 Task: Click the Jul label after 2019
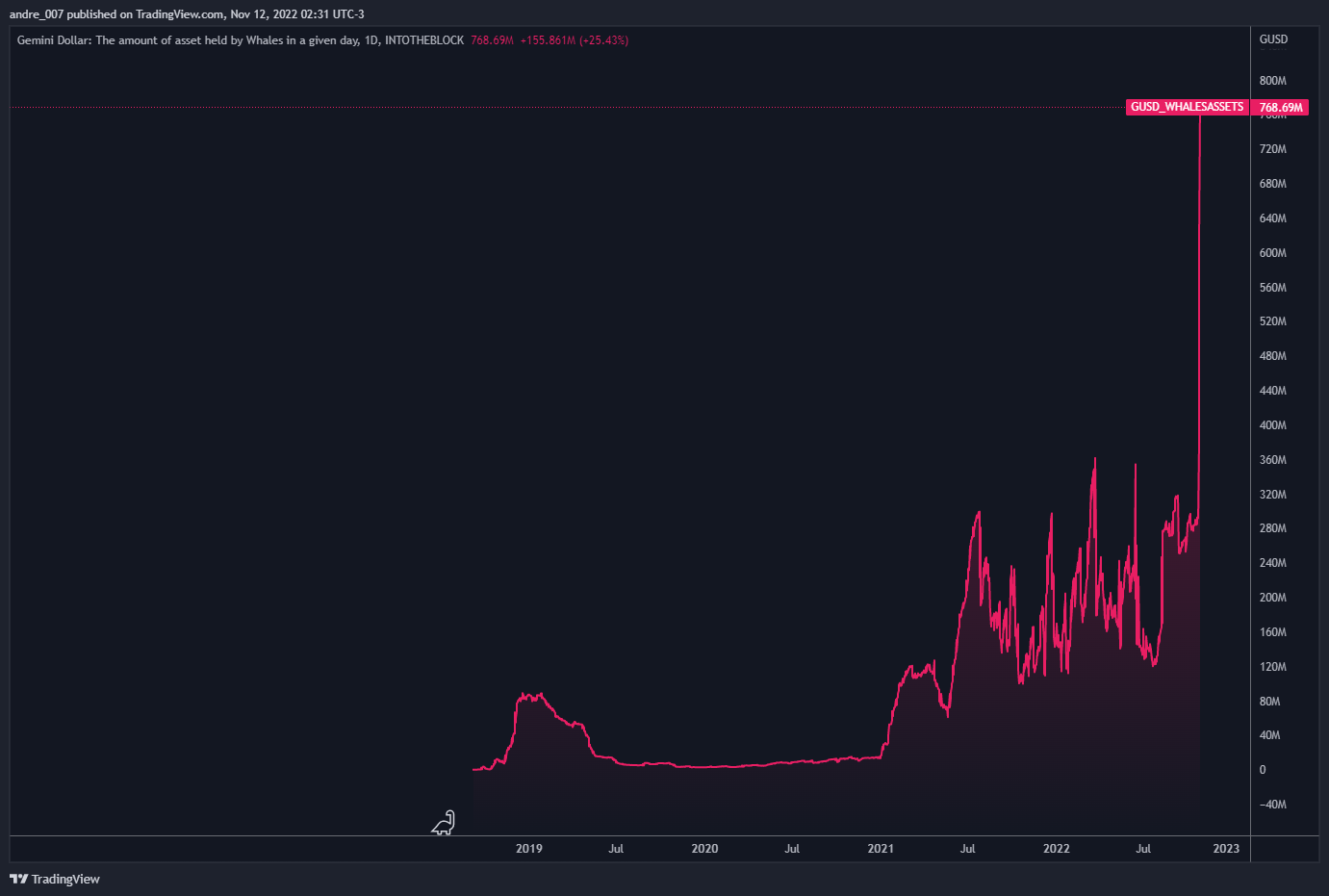click(x=616, y=849)
